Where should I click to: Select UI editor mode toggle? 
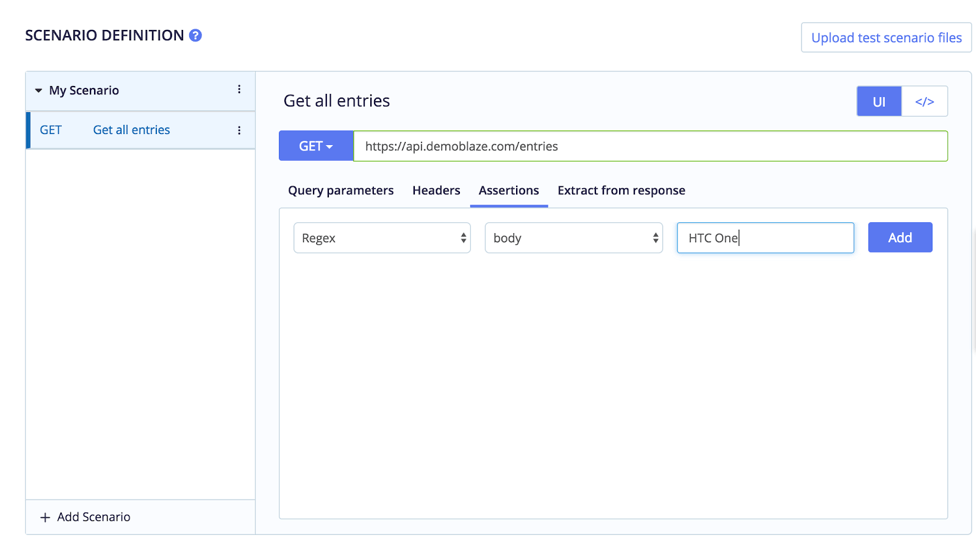click(x=879, y=101)
